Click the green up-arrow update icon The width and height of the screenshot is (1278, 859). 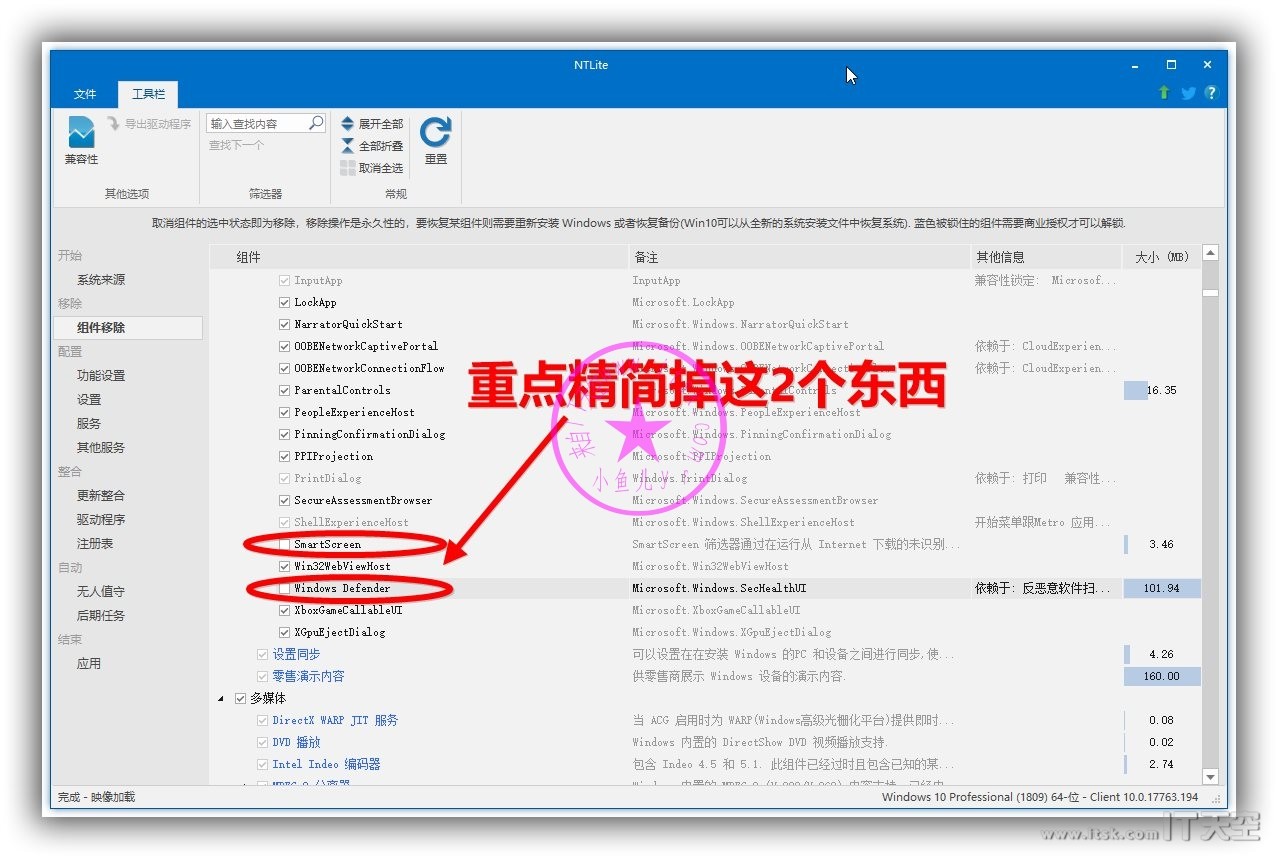tap(1164, 93)
